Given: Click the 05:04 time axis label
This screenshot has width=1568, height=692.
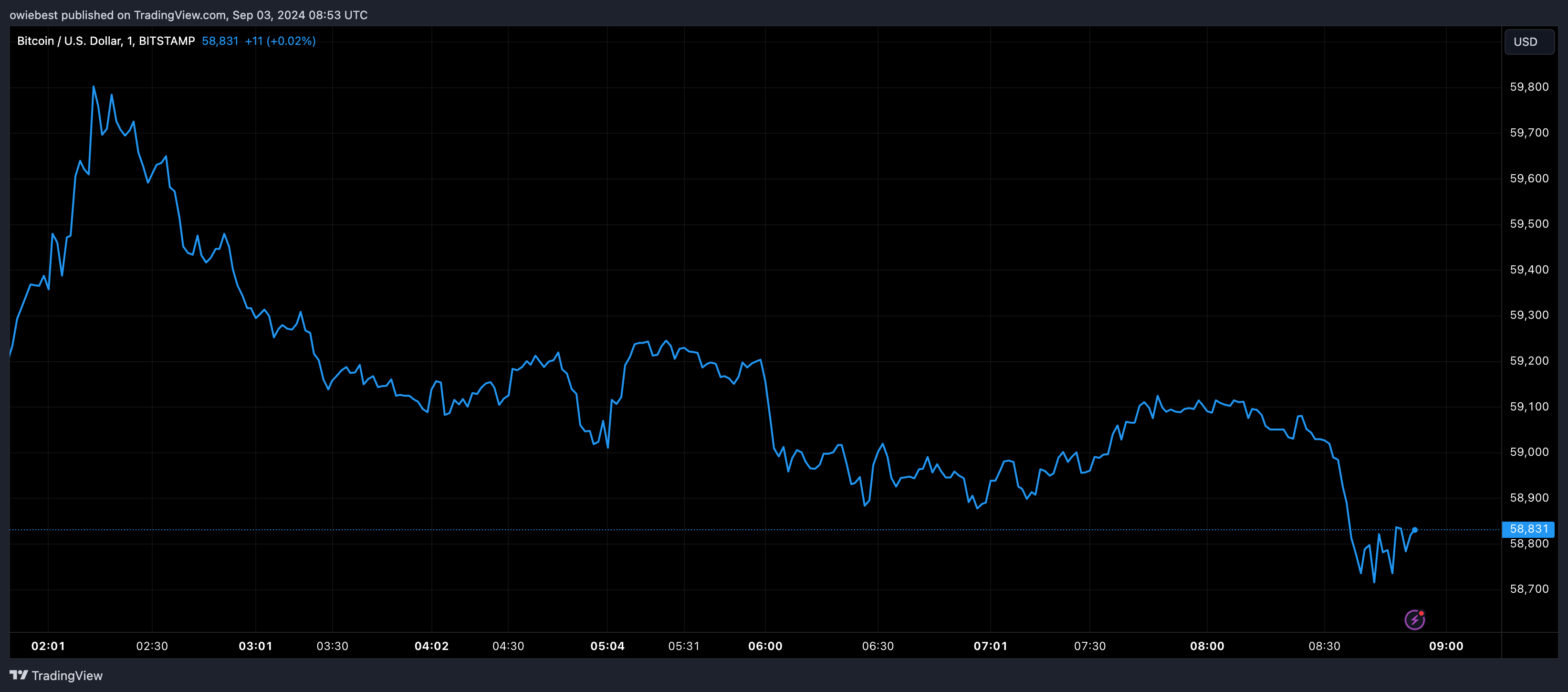Looking at the screenshot, I should coord(607,646).
